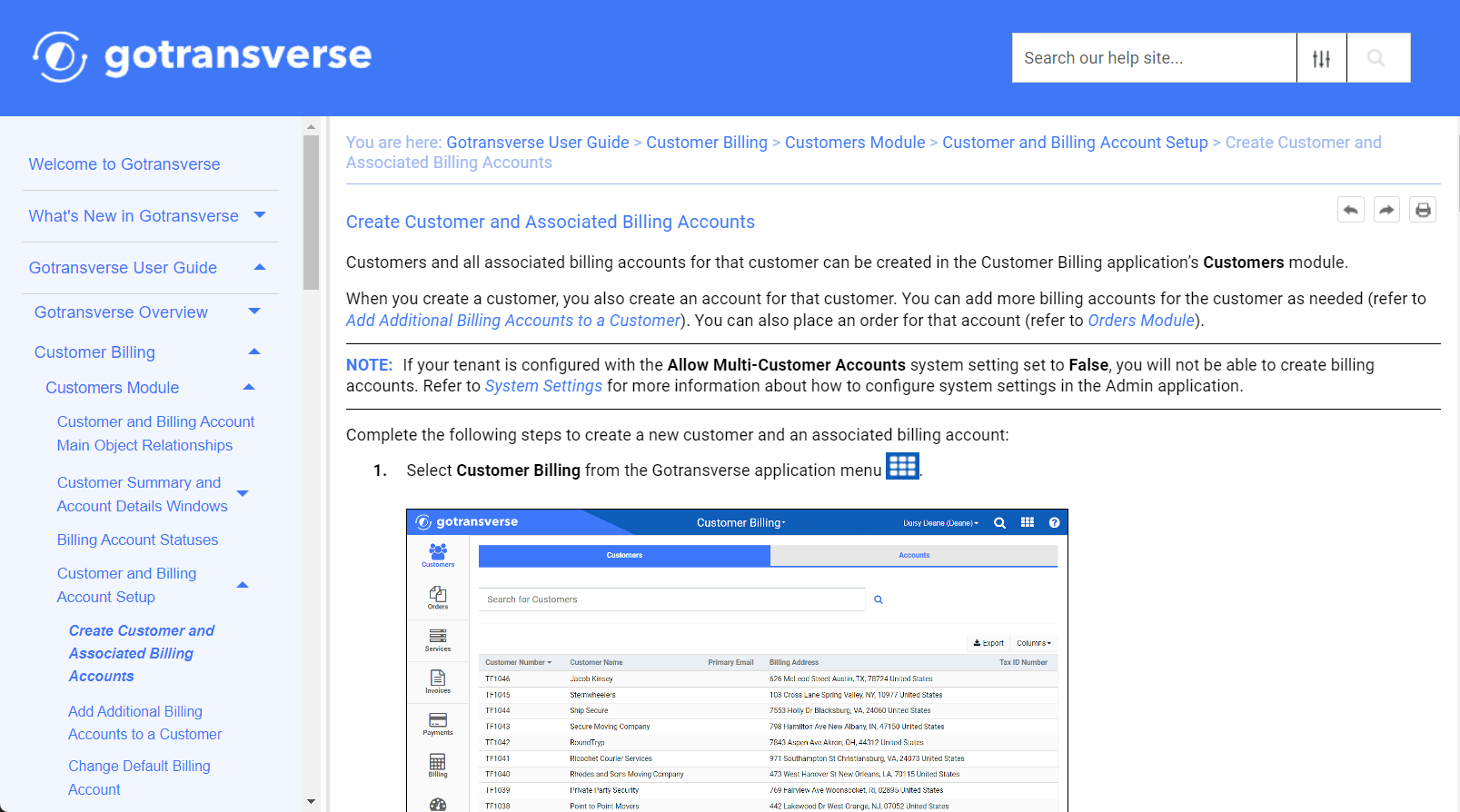Open What's New in Gotransverse page

(x=134, y=216)
